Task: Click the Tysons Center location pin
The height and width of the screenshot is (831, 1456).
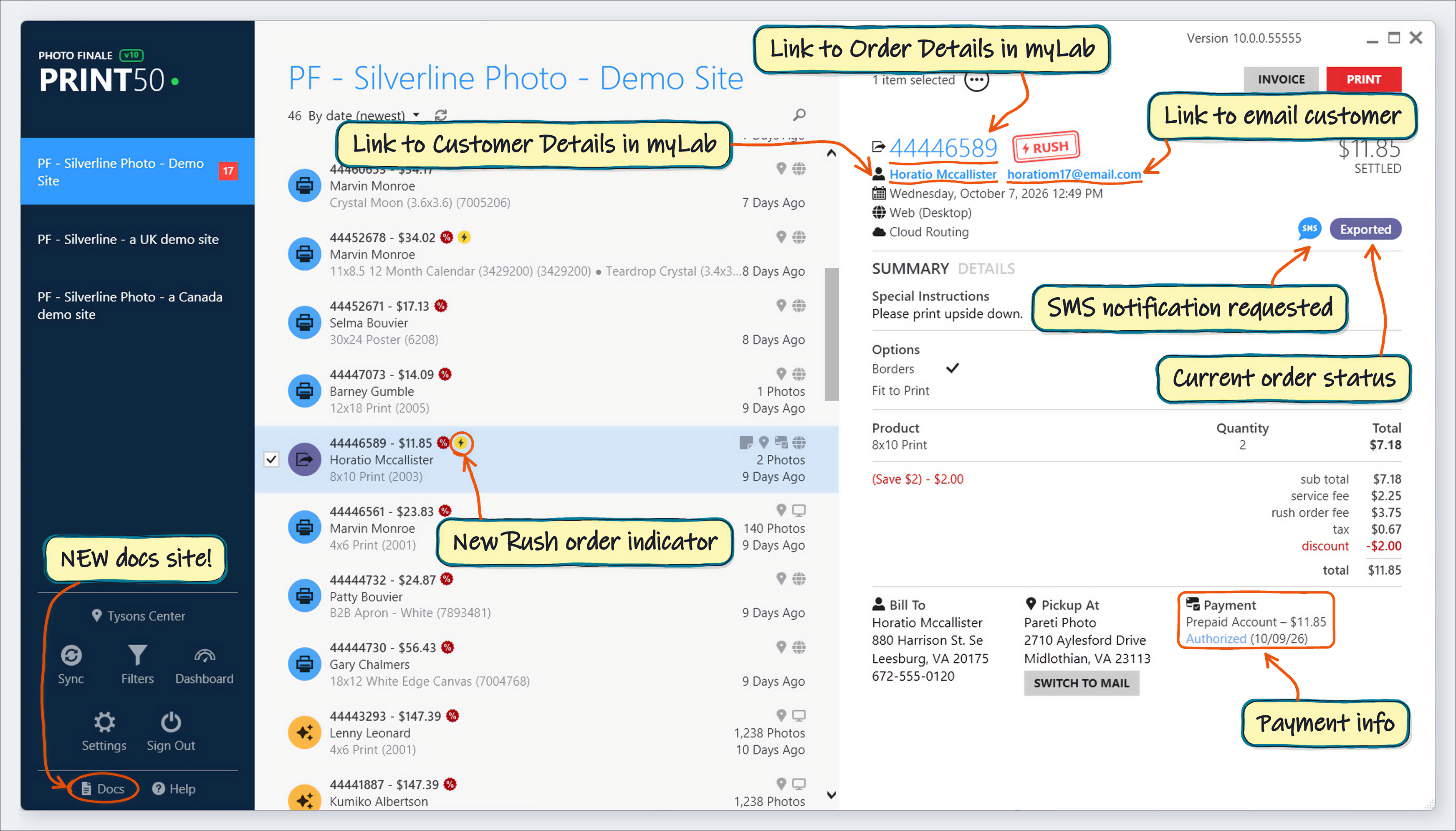Action: click(97, 616)
